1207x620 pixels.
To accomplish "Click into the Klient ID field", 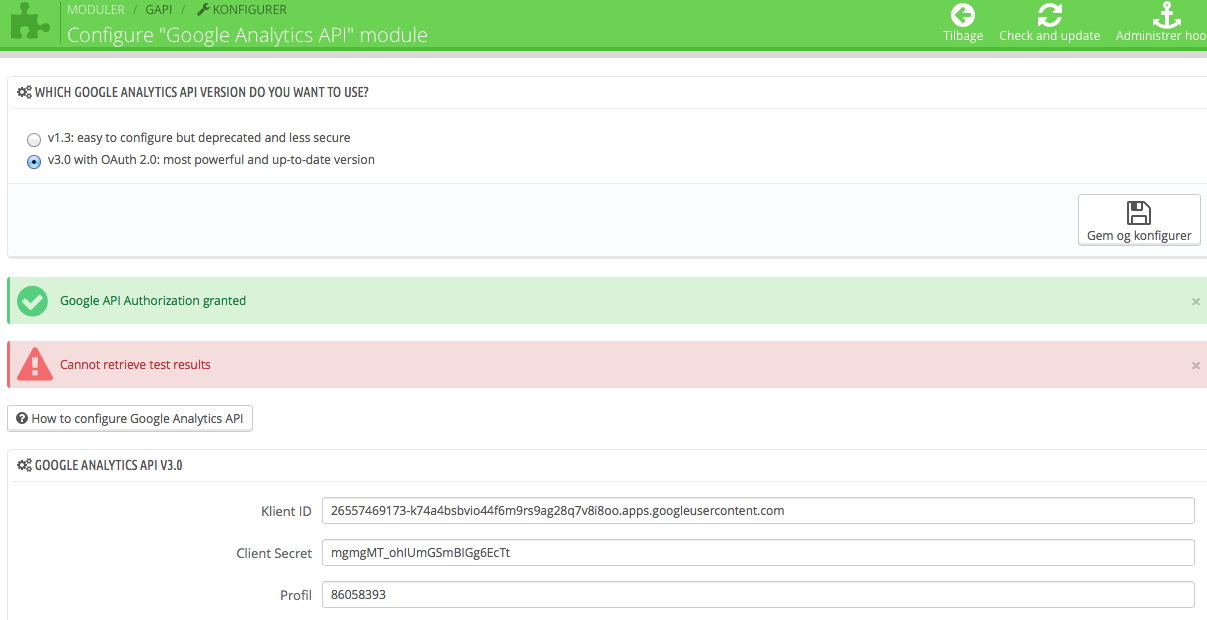I will click(758, 511).
